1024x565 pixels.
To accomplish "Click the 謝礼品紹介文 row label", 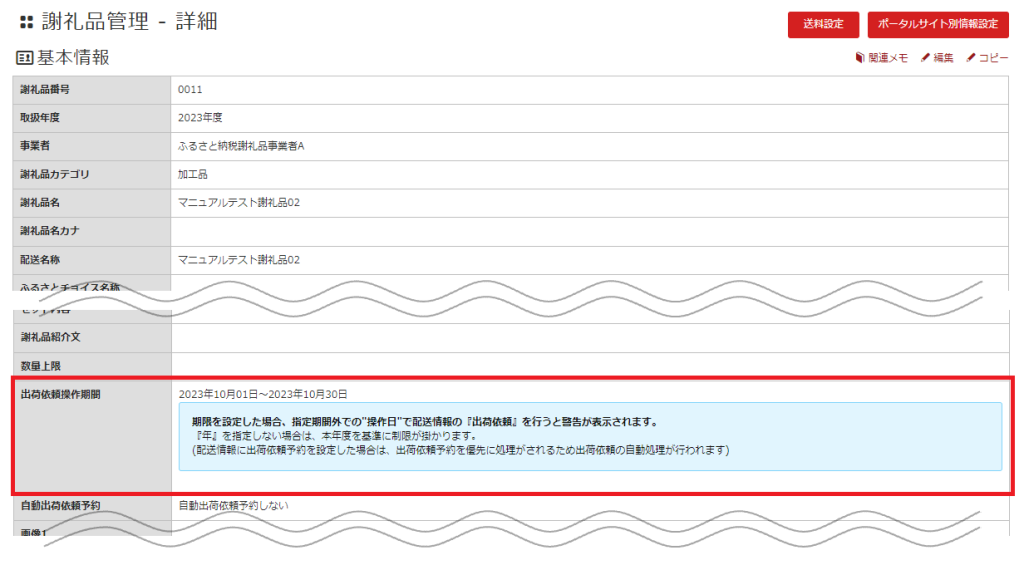I will [x=54, y=337].
